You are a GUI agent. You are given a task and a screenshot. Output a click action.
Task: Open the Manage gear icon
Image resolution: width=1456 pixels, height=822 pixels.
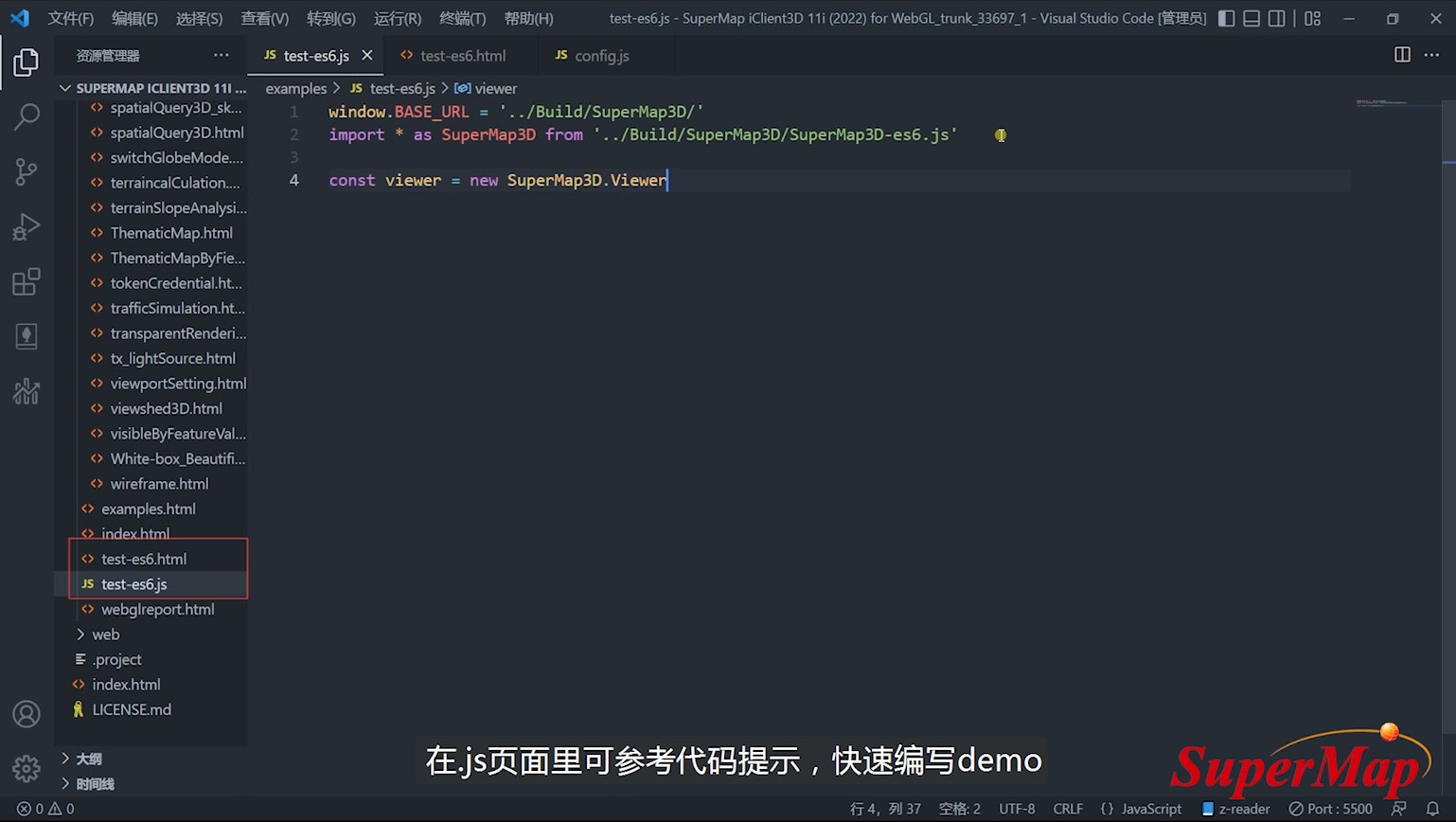click(27, 768)
